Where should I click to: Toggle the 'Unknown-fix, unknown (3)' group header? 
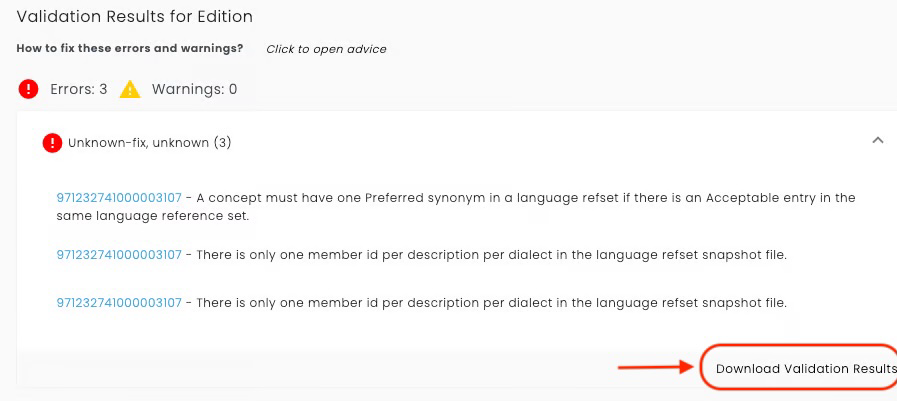150,143
